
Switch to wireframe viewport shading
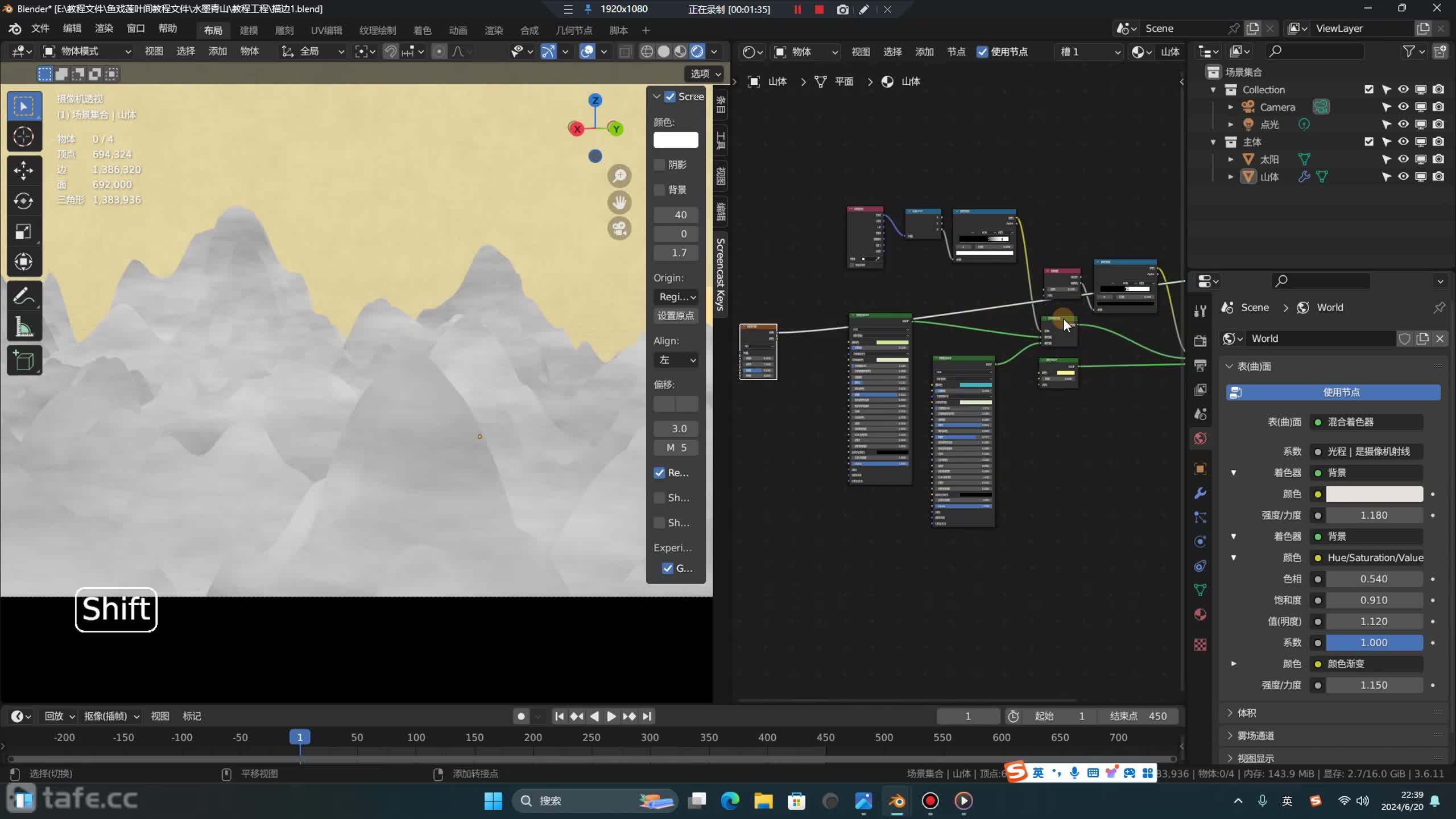[x=647, y=51]
